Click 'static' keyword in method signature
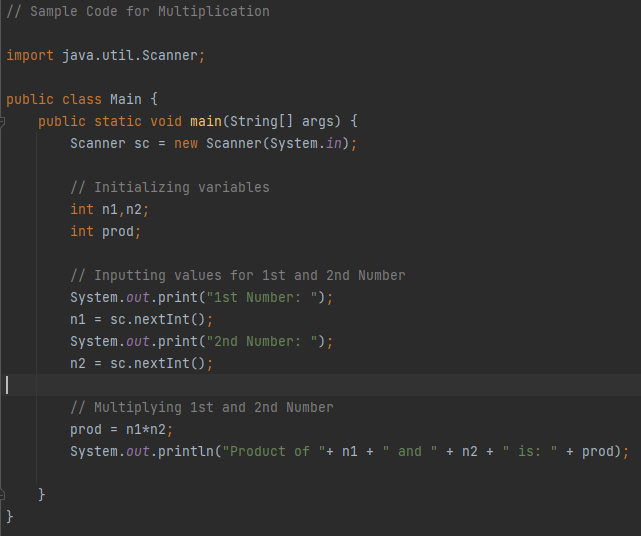Screen dimensions: 641x536 (x=118, y=121)
